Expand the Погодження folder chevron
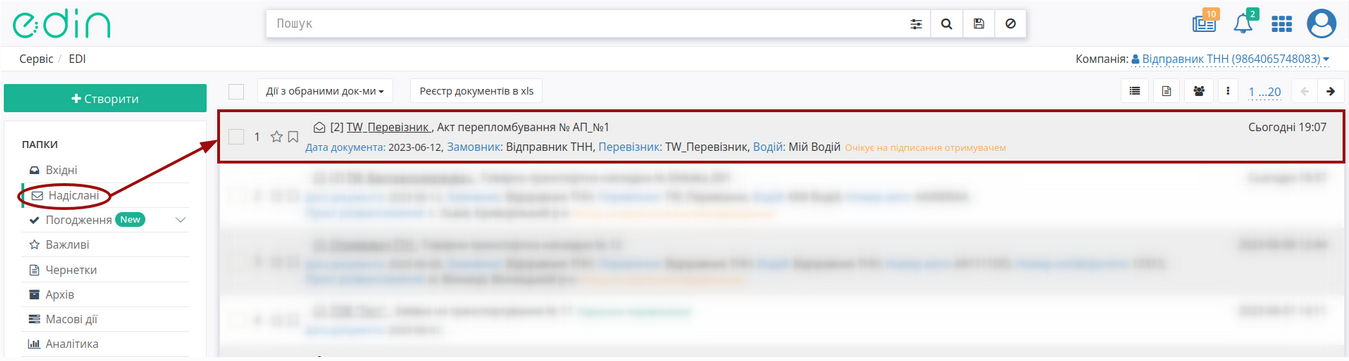This screenshot has width=1349, height=361. pyautogui.click(x=181, y=220)
